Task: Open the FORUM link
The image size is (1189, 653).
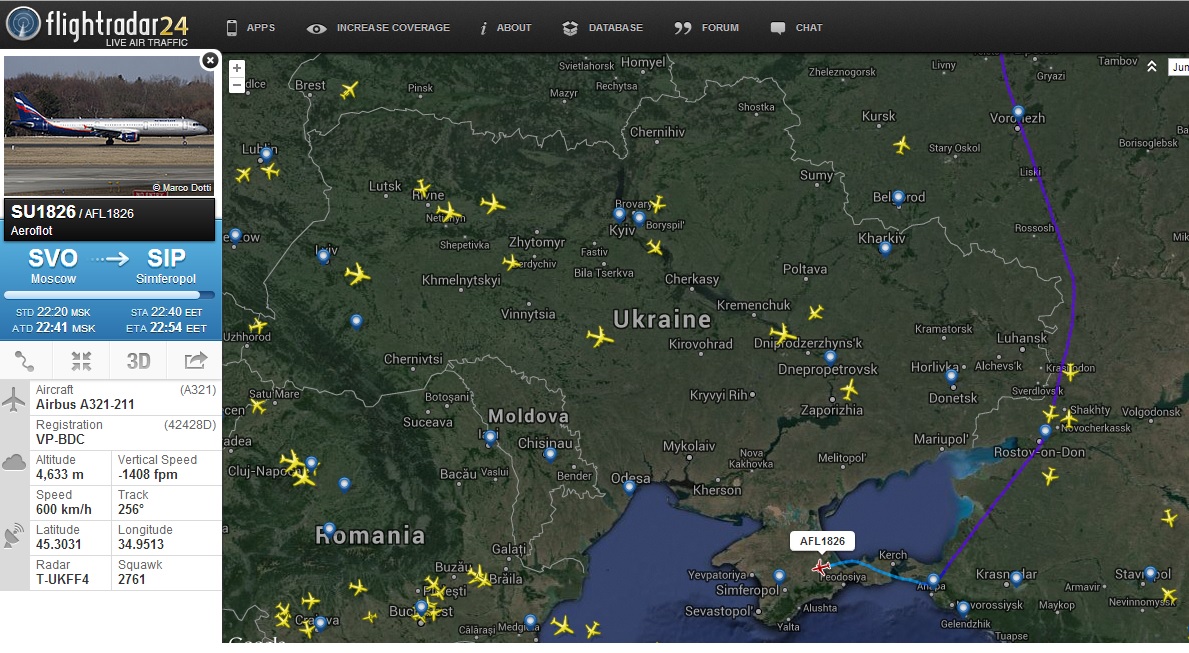Action: coord(707,28)
